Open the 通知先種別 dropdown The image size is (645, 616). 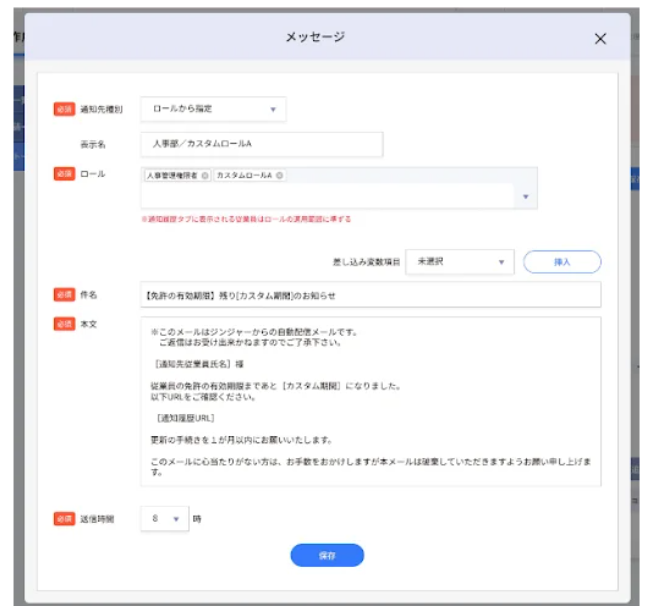coord(213,109)
